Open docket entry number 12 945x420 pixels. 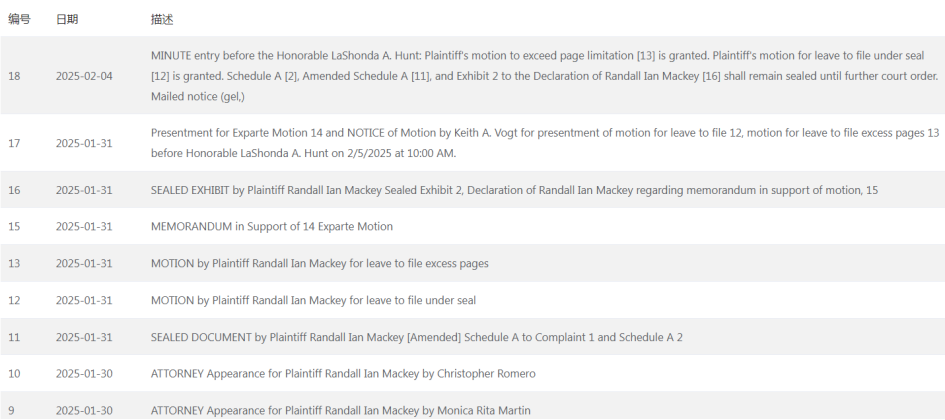pos(14,300)
